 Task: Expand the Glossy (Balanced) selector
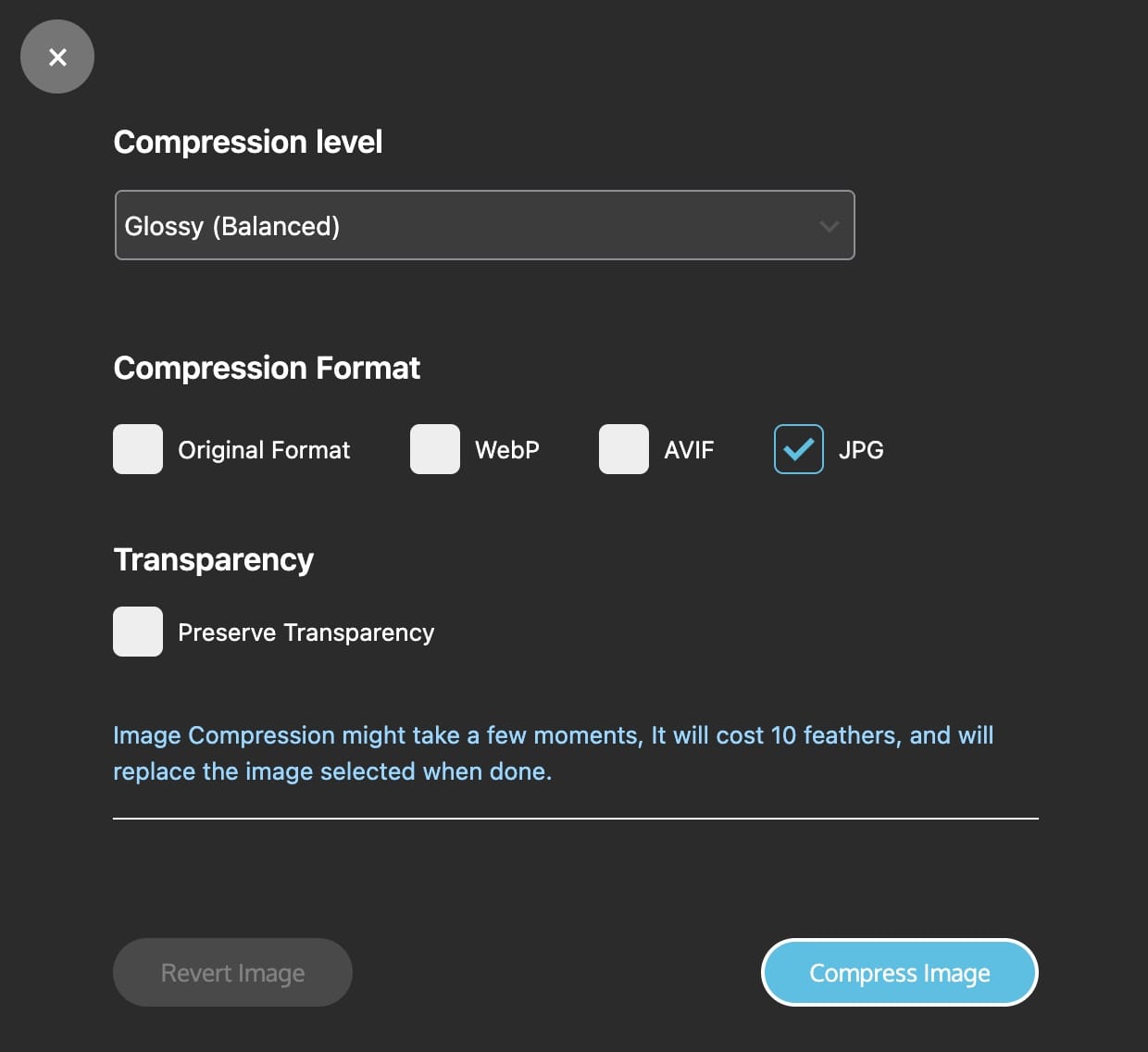pyautogui.click(x=484, y=225)
